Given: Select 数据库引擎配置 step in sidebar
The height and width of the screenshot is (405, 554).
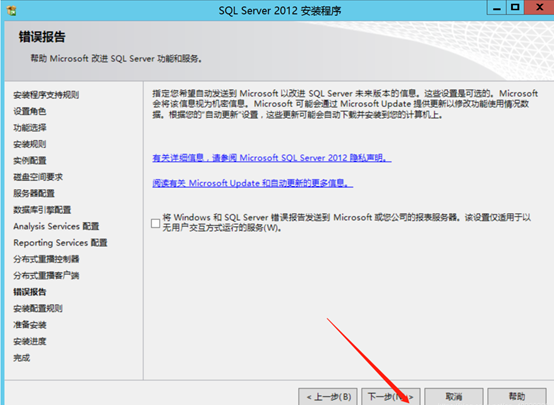Looking at the screenshot, I should 42,210.
